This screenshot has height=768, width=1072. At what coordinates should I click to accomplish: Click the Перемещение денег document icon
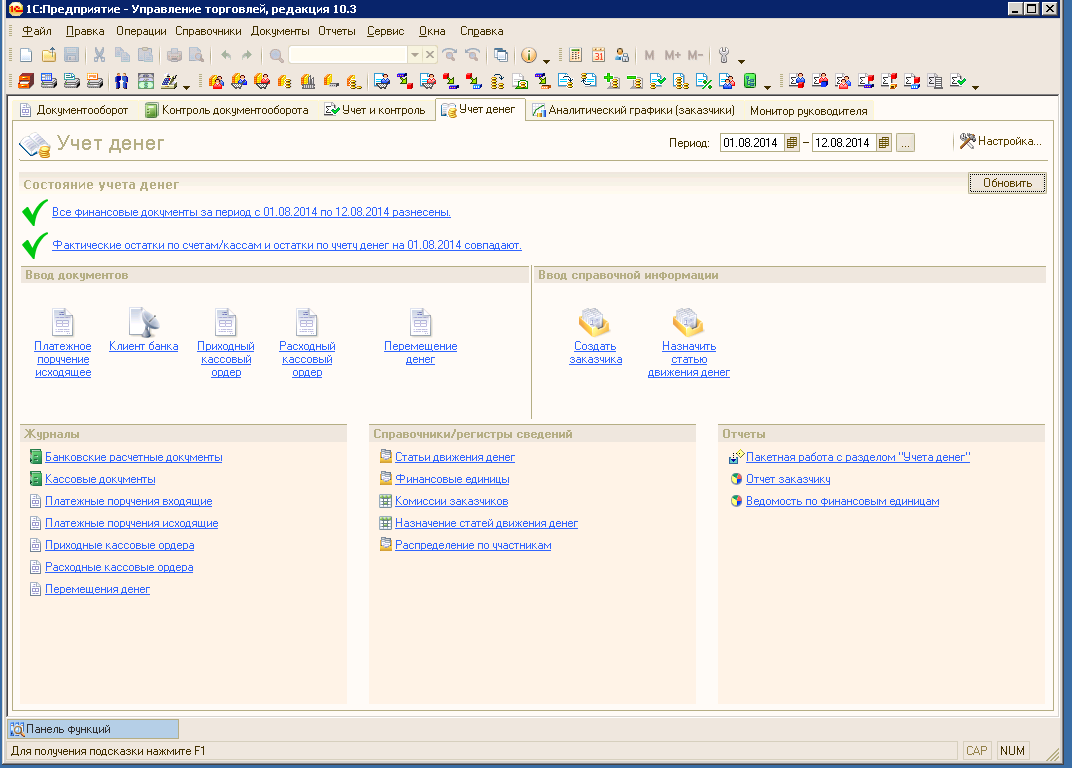(420, 322)
